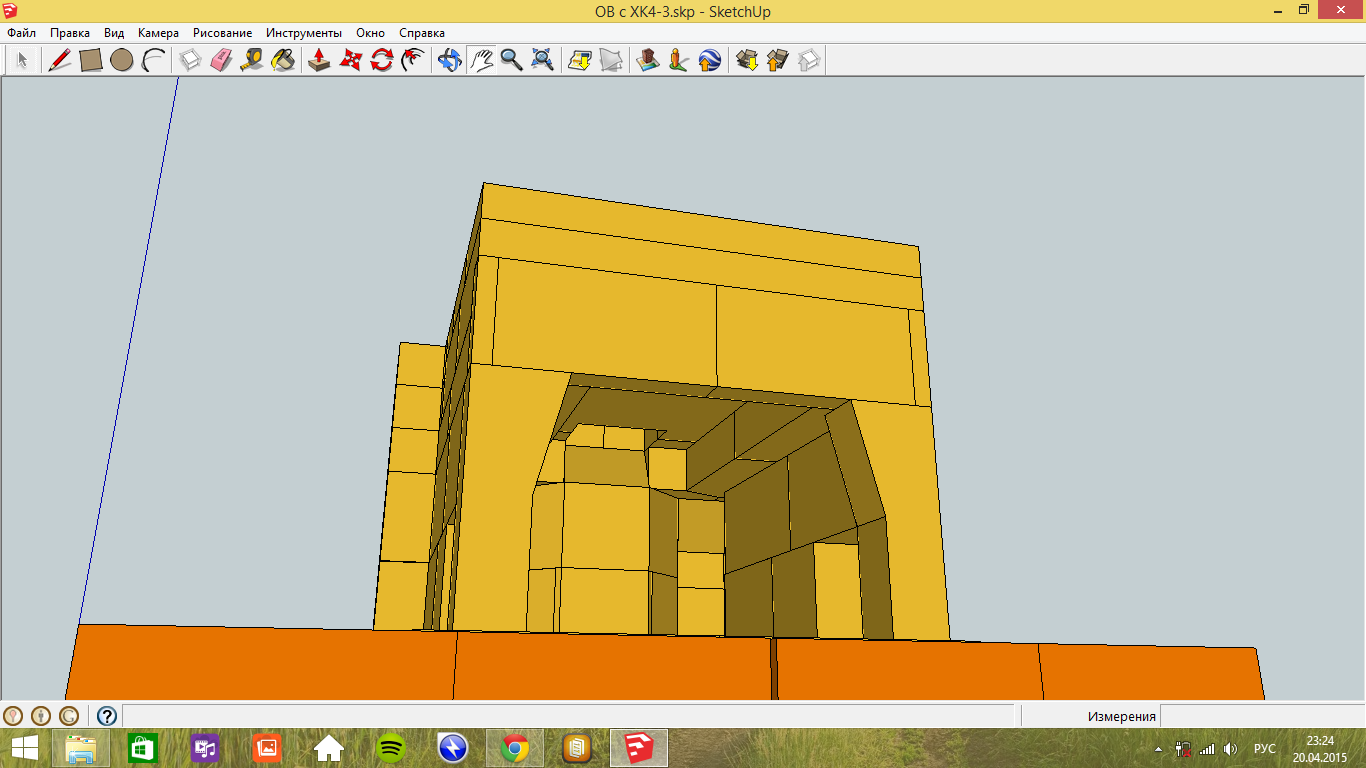Viewport: 1366px width, 768px height.
Task: Pick the Eraser tool
Action: (x=221, y=60)
